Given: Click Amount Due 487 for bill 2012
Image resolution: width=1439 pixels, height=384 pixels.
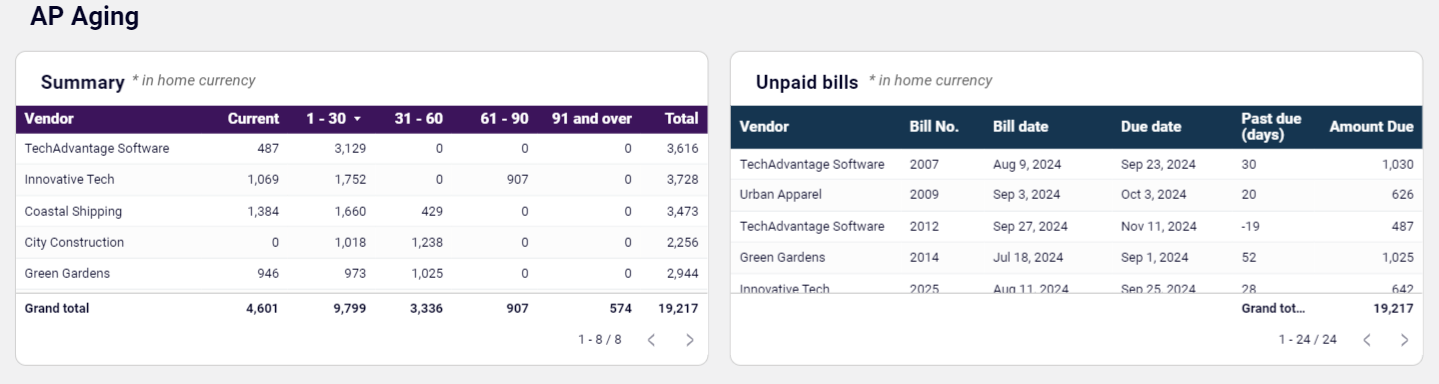Looking at the screenshot, I should (1403, 226).
